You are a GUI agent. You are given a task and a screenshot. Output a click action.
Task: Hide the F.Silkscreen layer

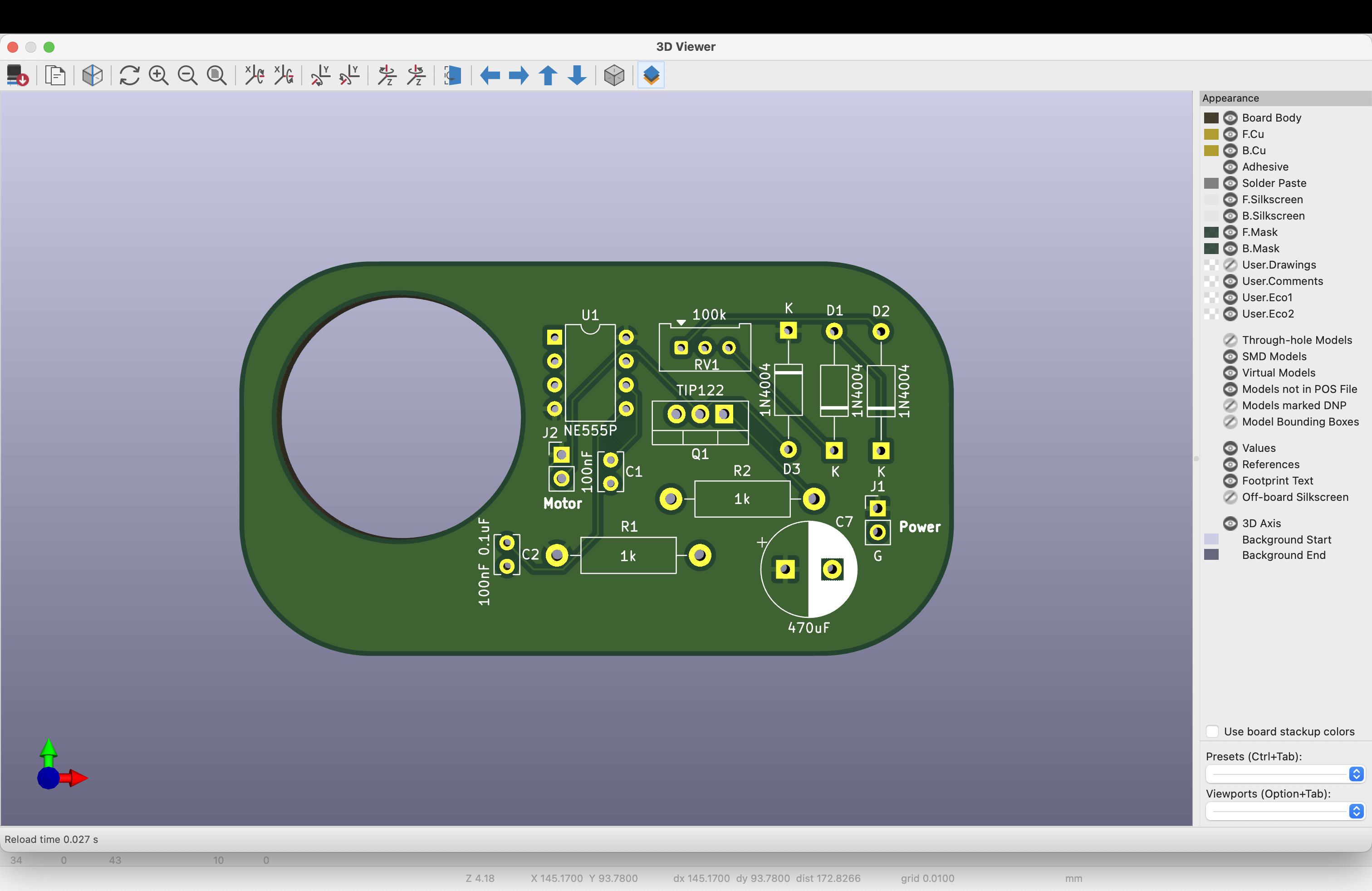pos(1230,200)
